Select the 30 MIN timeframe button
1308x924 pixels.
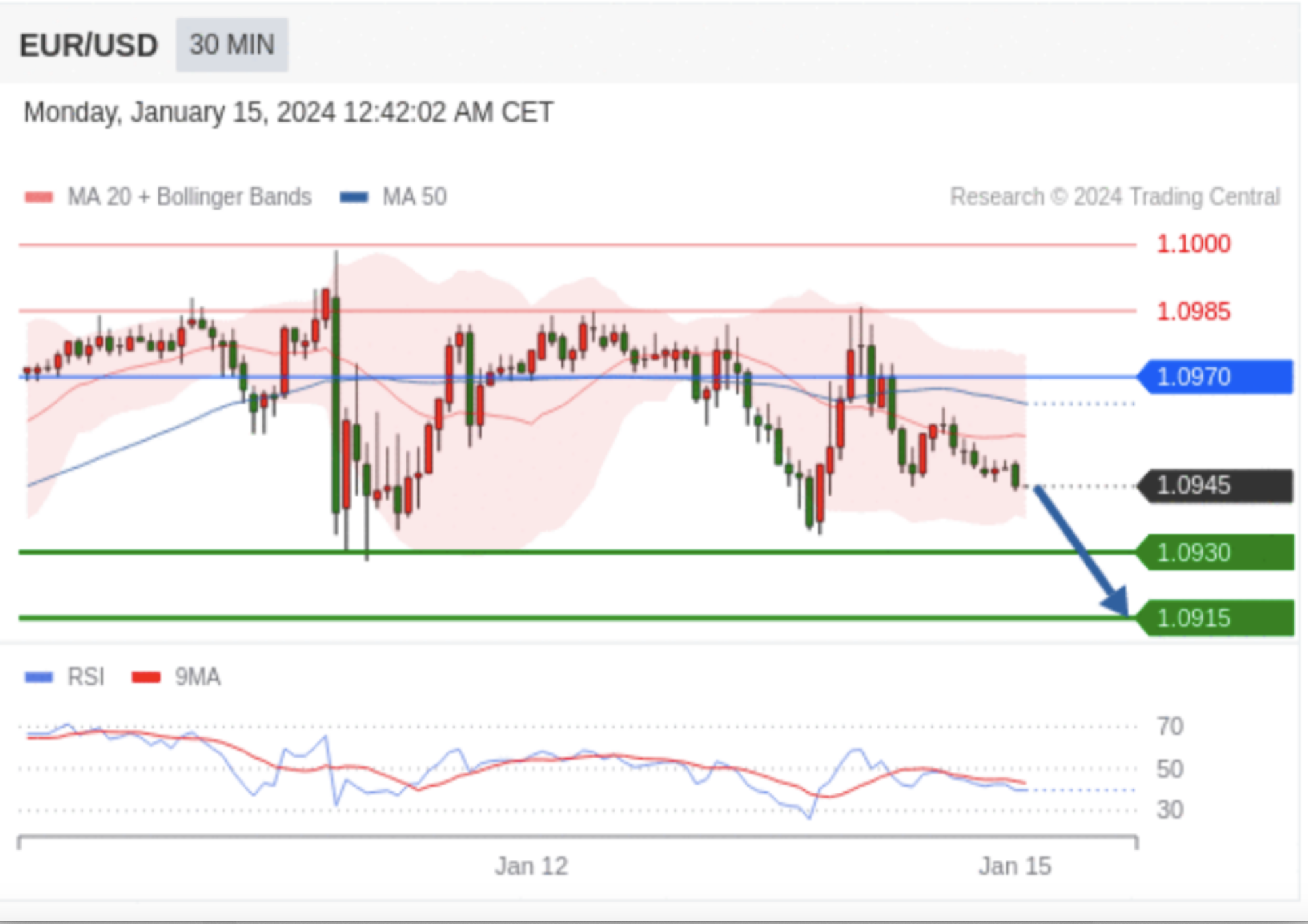(232, 45)
